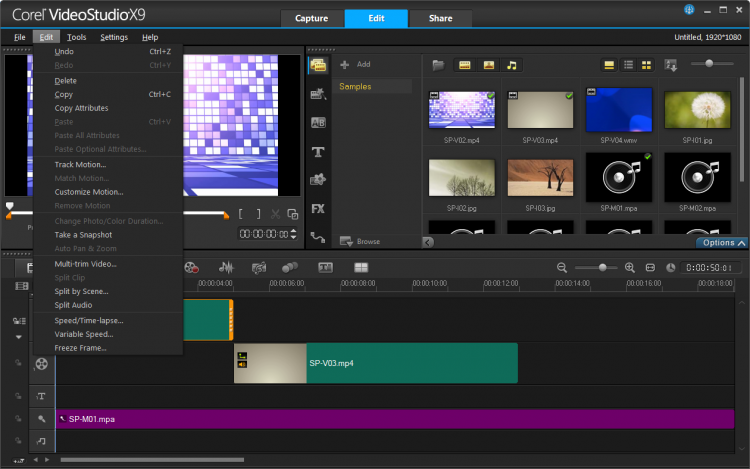This screenshot has width=750, height=469.
Task: Toggle show audio files filter
Action: pyautogui.click(x=511, y=65)
